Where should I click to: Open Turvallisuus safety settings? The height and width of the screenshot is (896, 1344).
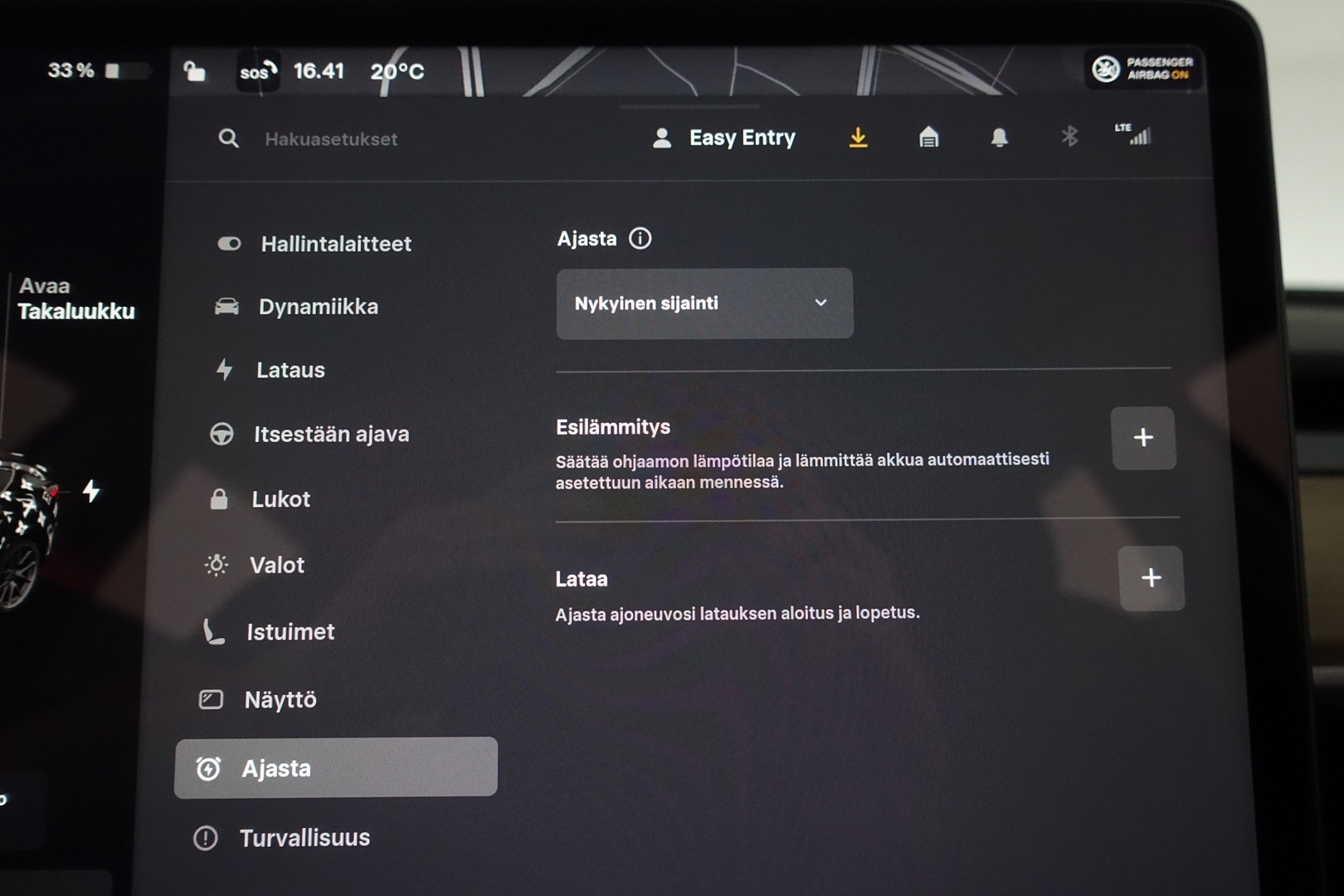282,838
